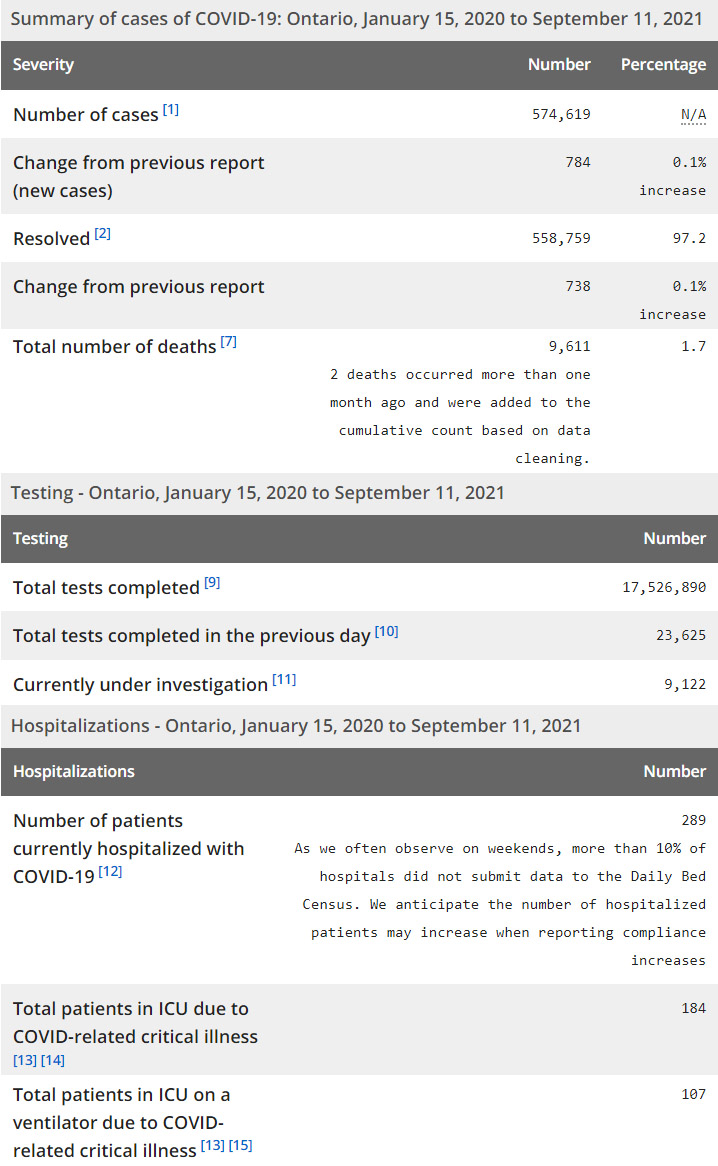
Task: Click footnote 12 for currently hospitalized patients
Action: [x=110, y=872]
